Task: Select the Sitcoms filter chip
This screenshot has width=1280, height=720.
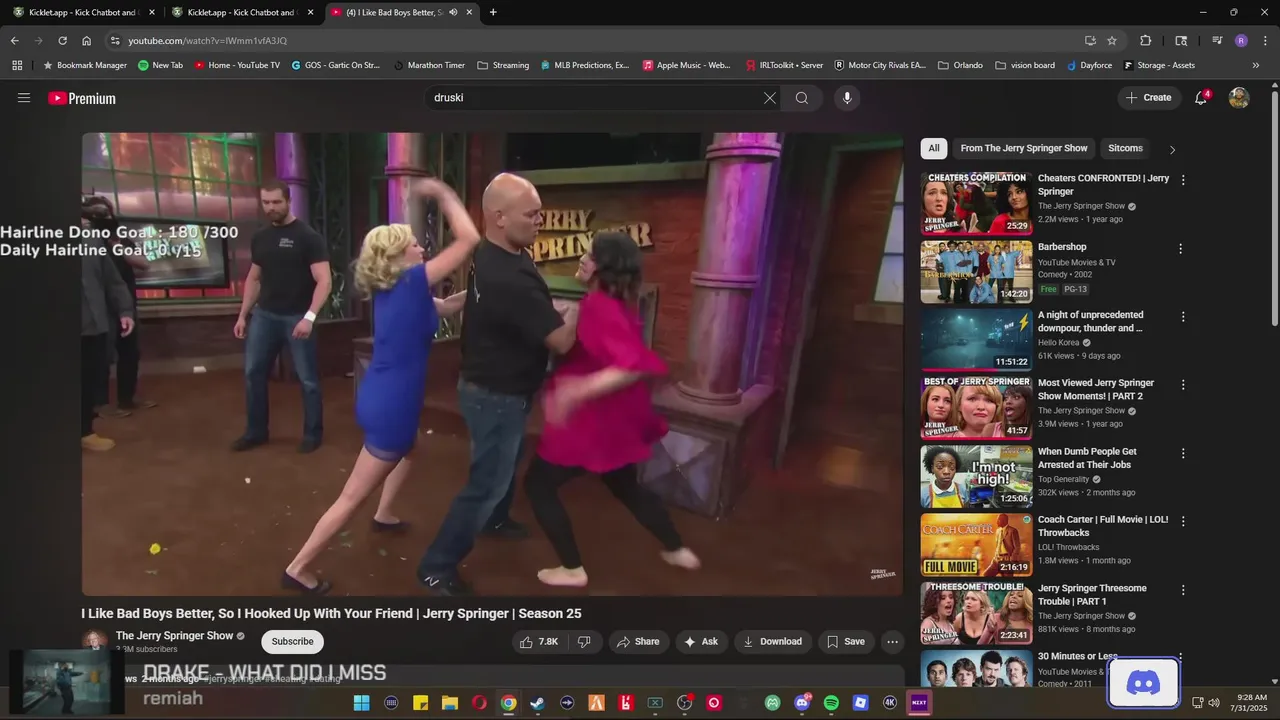Action: [x=1125, y=148]
